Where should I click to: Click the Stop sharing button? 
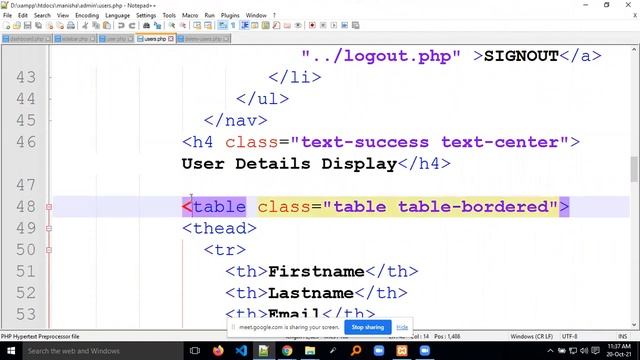pyautogui.click(x=368, y=327)
